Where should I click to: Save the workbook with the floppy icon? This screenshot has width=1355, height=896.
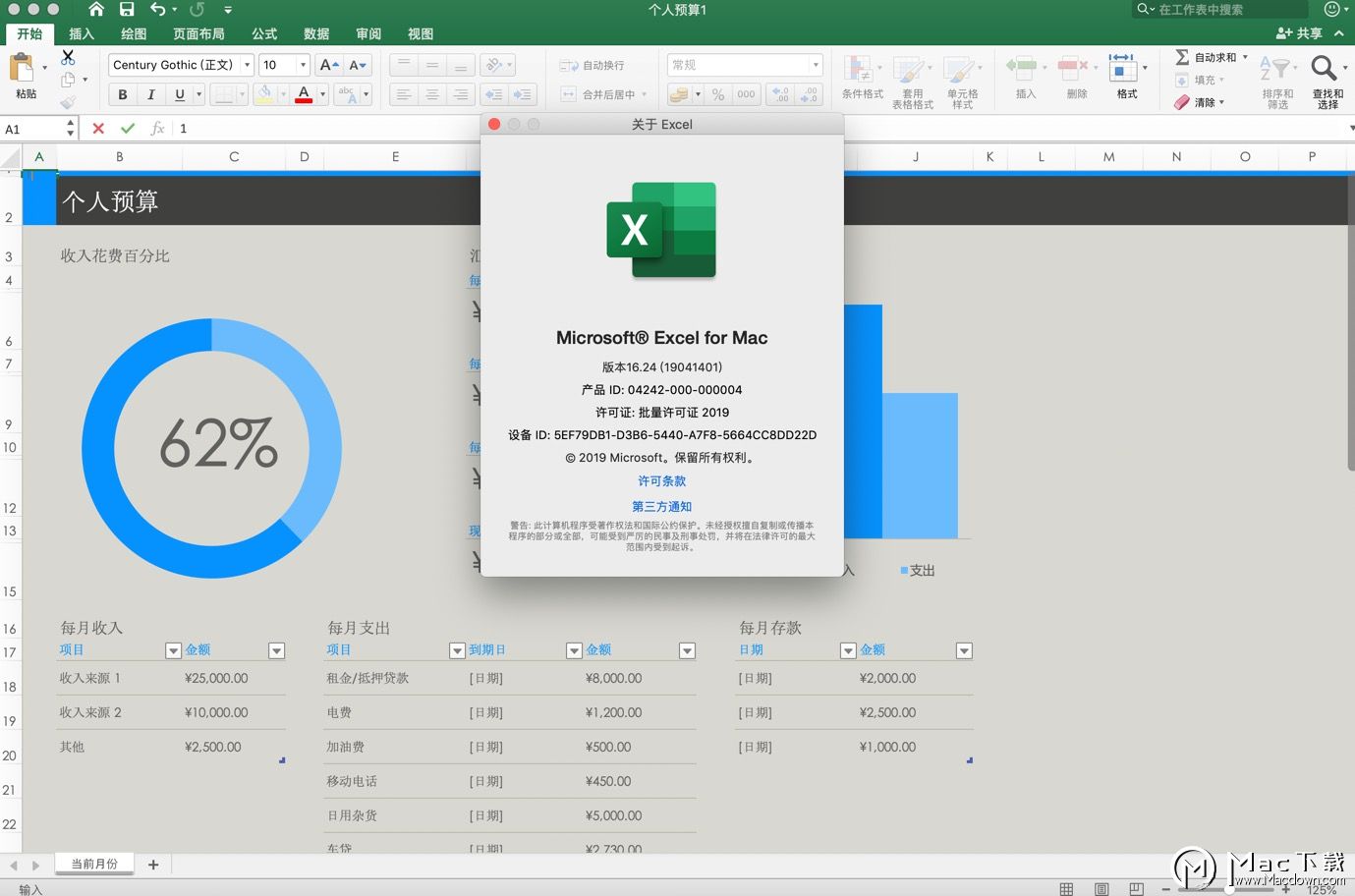click(127, 9)
